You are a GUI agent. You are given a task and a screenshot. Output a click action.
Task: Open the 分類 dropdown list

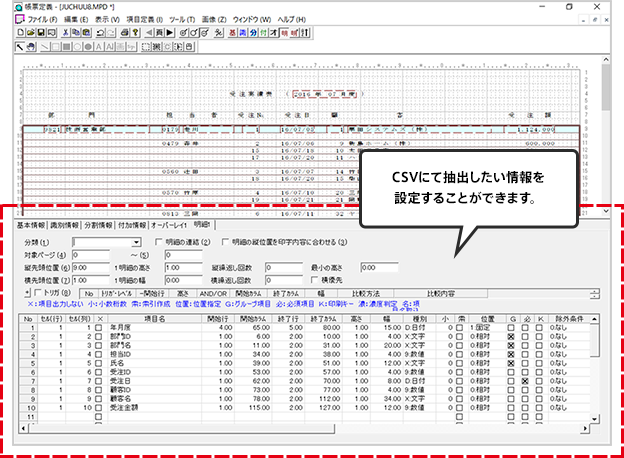137,243
